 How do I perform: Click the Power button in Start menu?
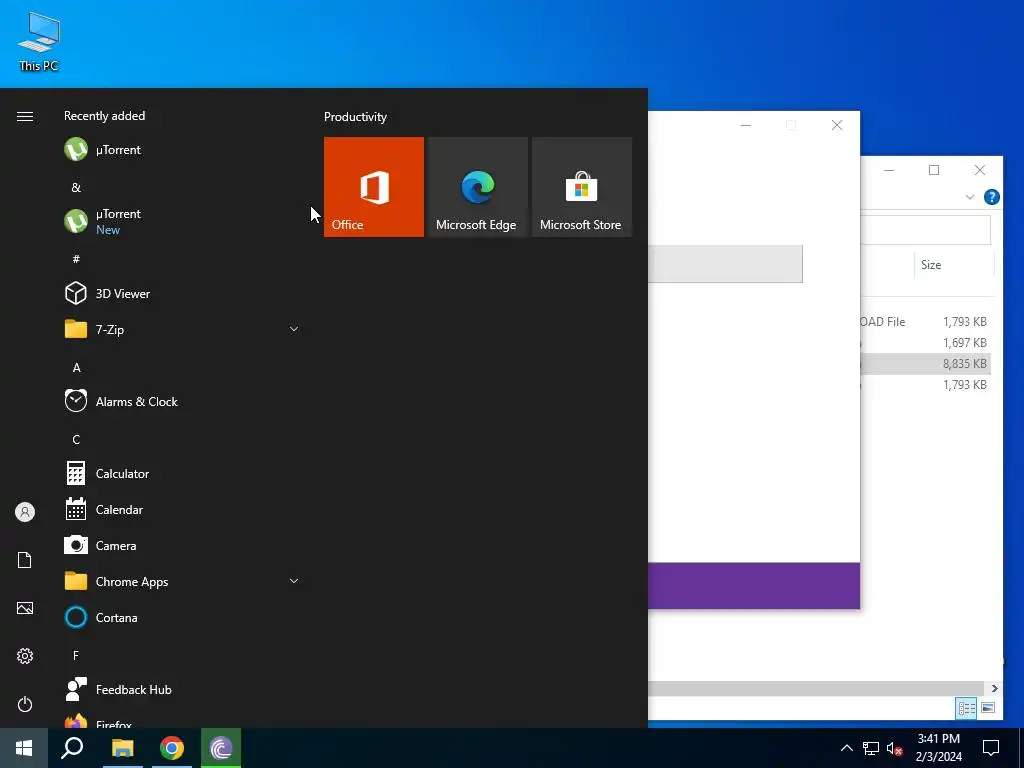pyautogui.click(x=25, y=704)
